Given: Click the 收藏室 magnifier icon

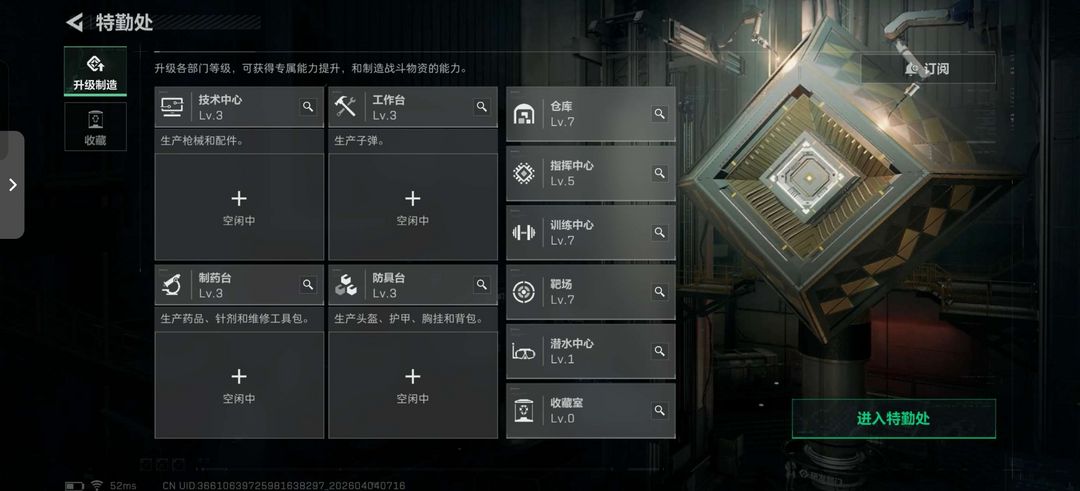Looking at the screenshot, I should click(659, 410).
